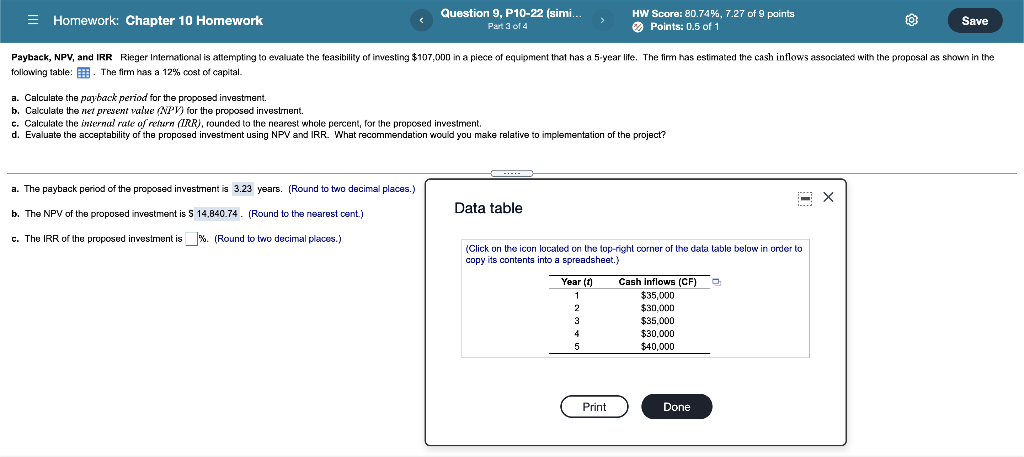This screenshot has height=457, width=1024.
Task: Click the Done button
Action: (677, 407)
